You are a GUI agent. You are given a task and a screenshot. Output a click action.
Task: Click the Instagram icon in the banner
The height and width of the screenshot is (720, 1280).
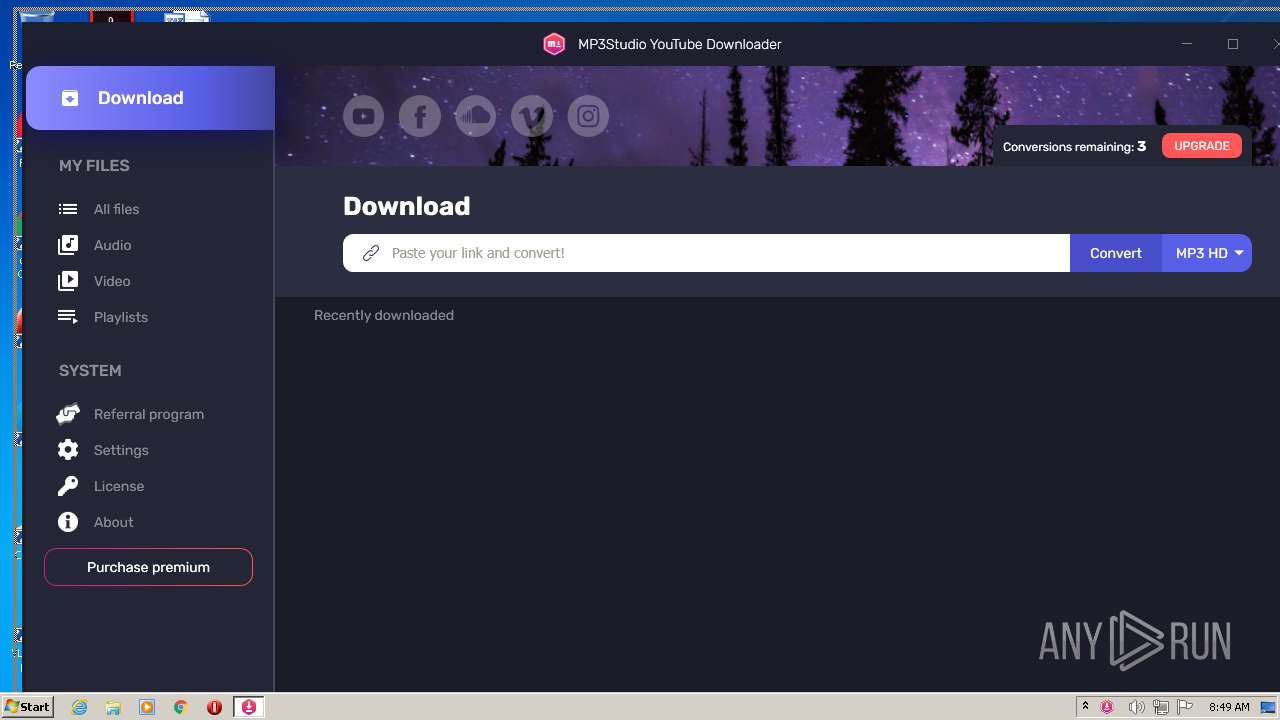[x=588, y=117]
